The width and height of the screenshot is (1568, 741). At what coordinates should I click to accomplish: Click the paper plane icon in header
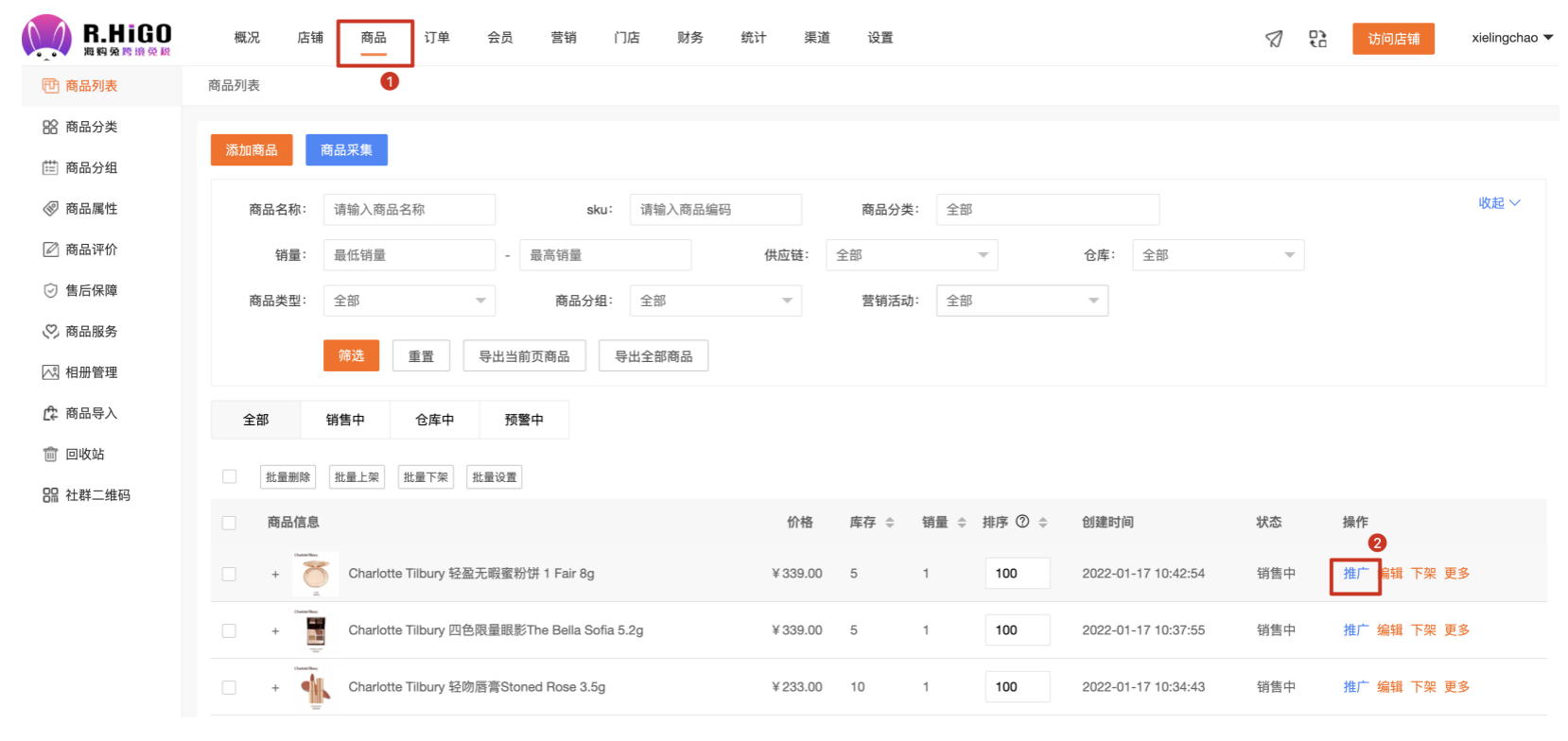1274,39
